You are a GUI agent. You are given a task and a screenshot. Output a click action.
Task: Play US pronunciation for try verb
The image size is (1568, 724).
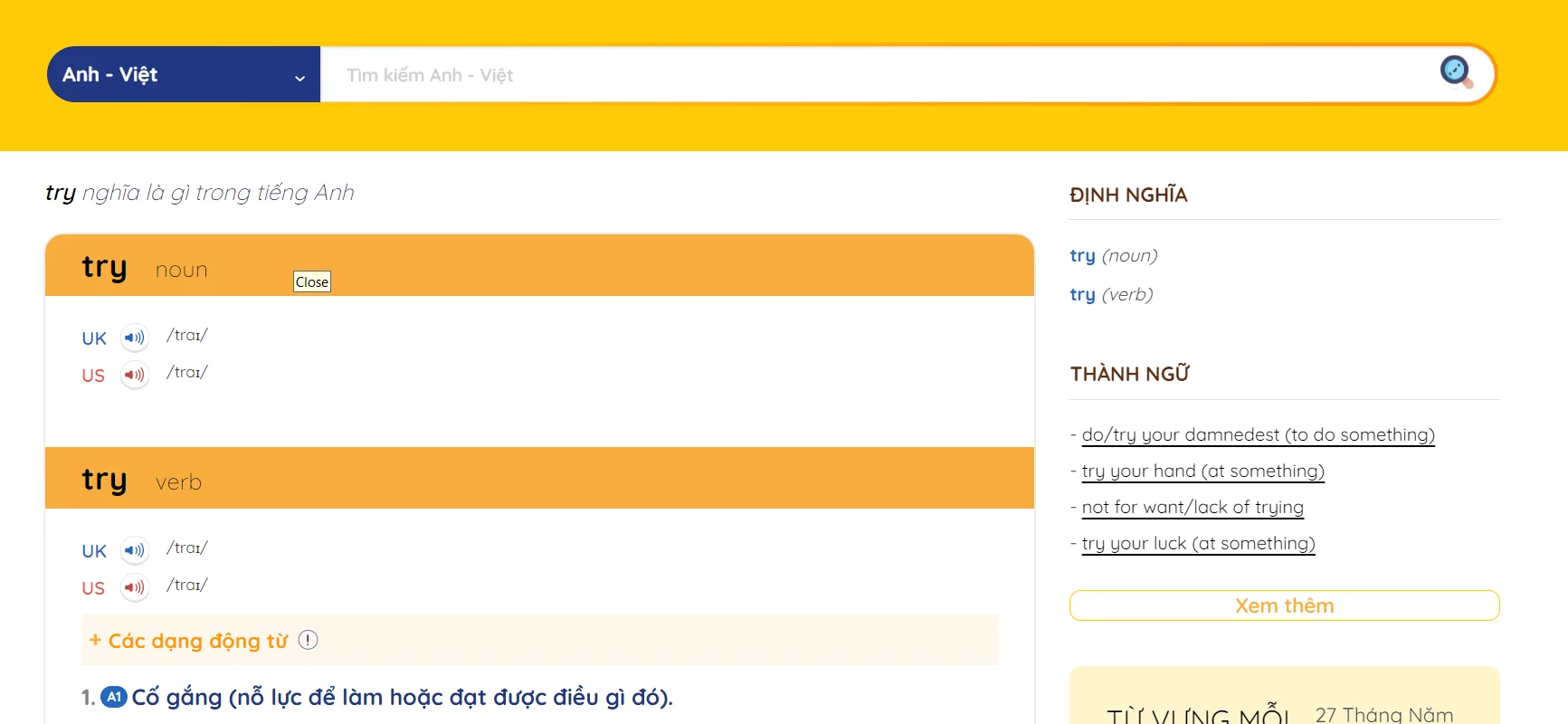[135, 587]
